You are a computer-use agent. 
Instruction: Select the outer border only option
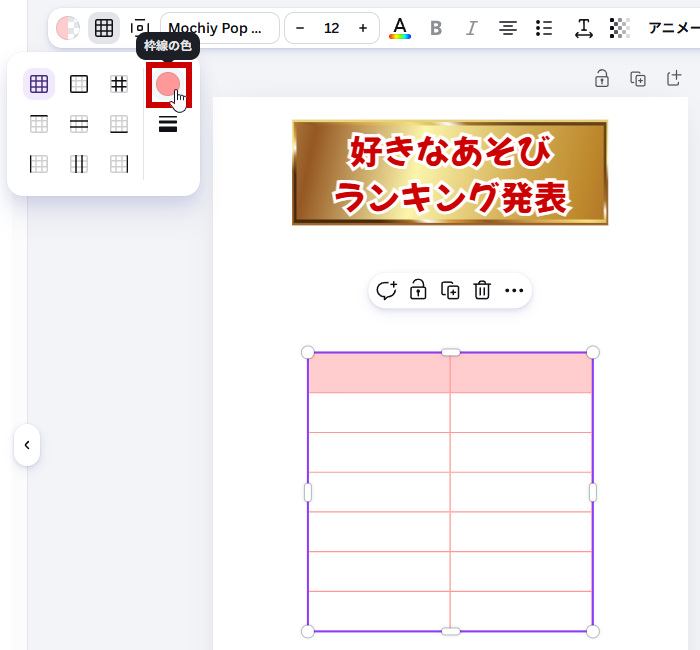click(79, 84)
